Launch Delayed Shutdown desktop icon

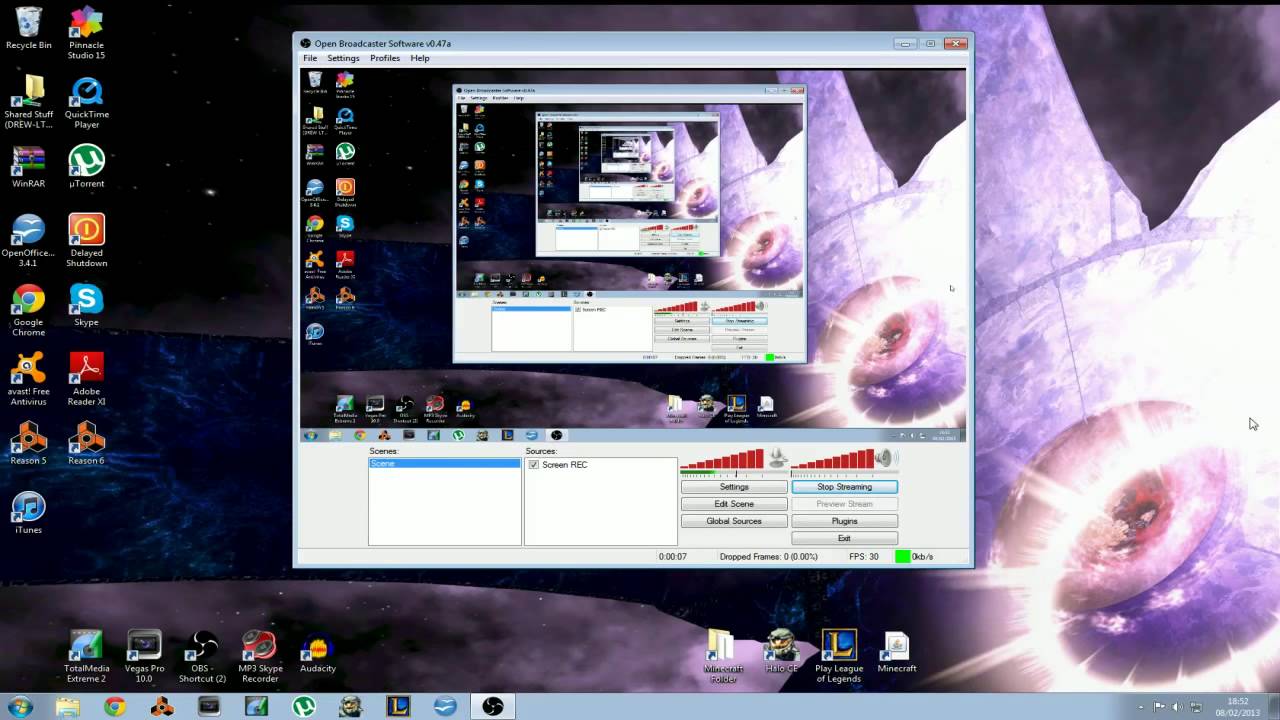pyautogui.click(x=87, y=241)
